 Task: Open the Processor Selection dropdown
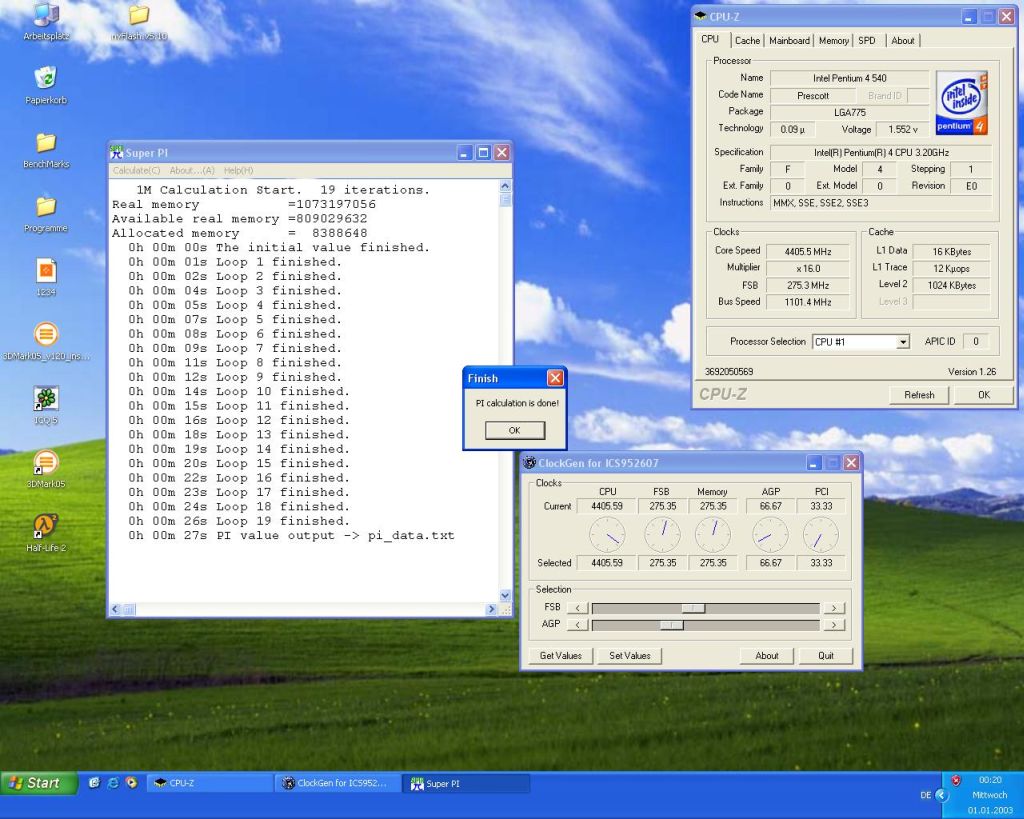point(903,342)
